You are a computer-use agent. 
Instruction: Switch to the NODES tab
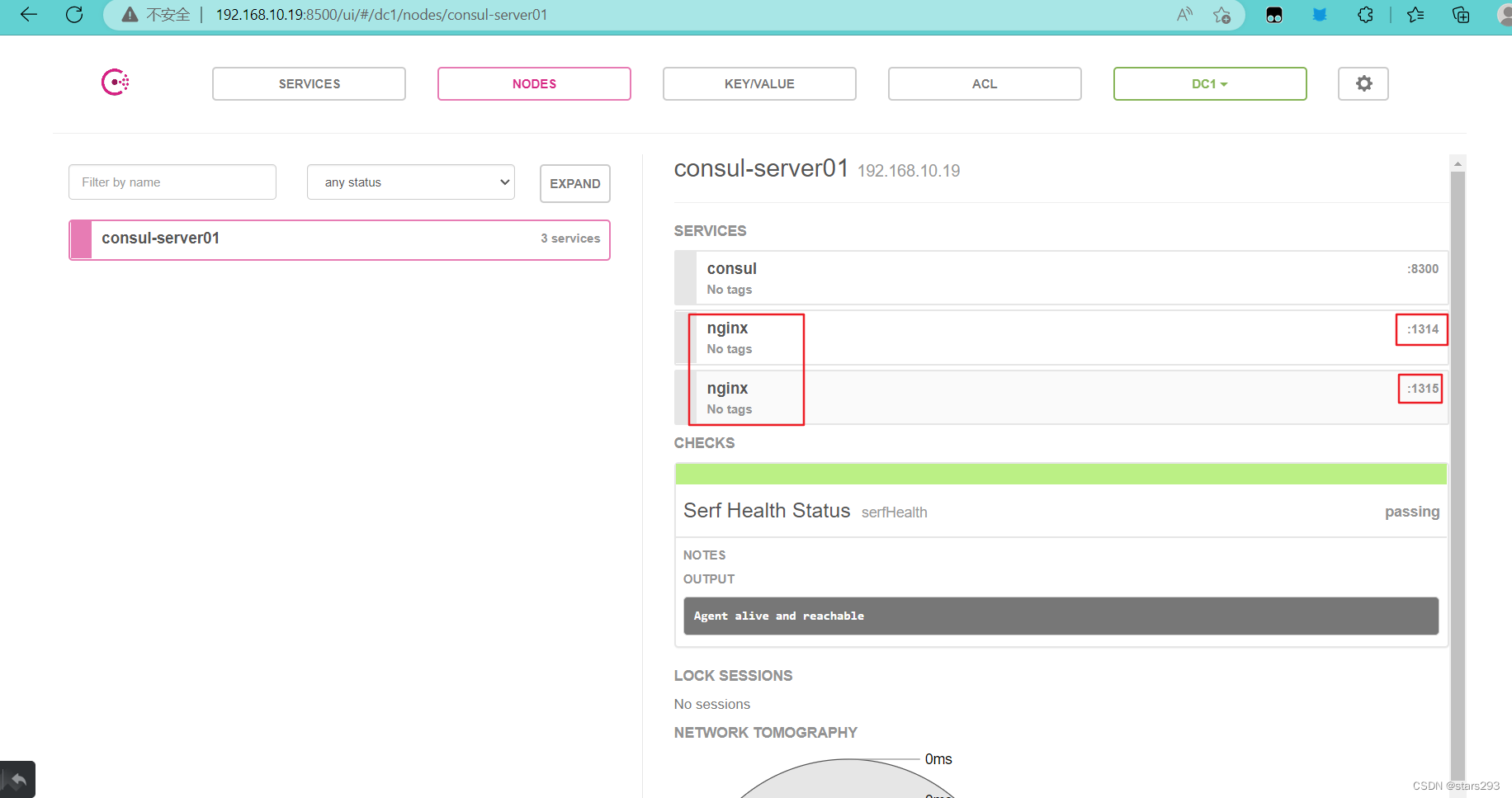pos(534,83)
